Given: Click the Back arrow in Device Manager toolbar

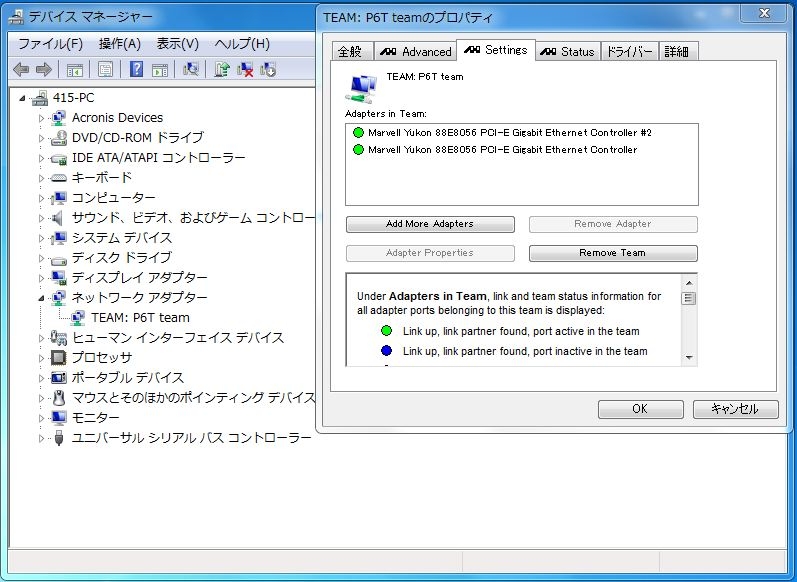Looking at the screenshot, I should 21,69.
